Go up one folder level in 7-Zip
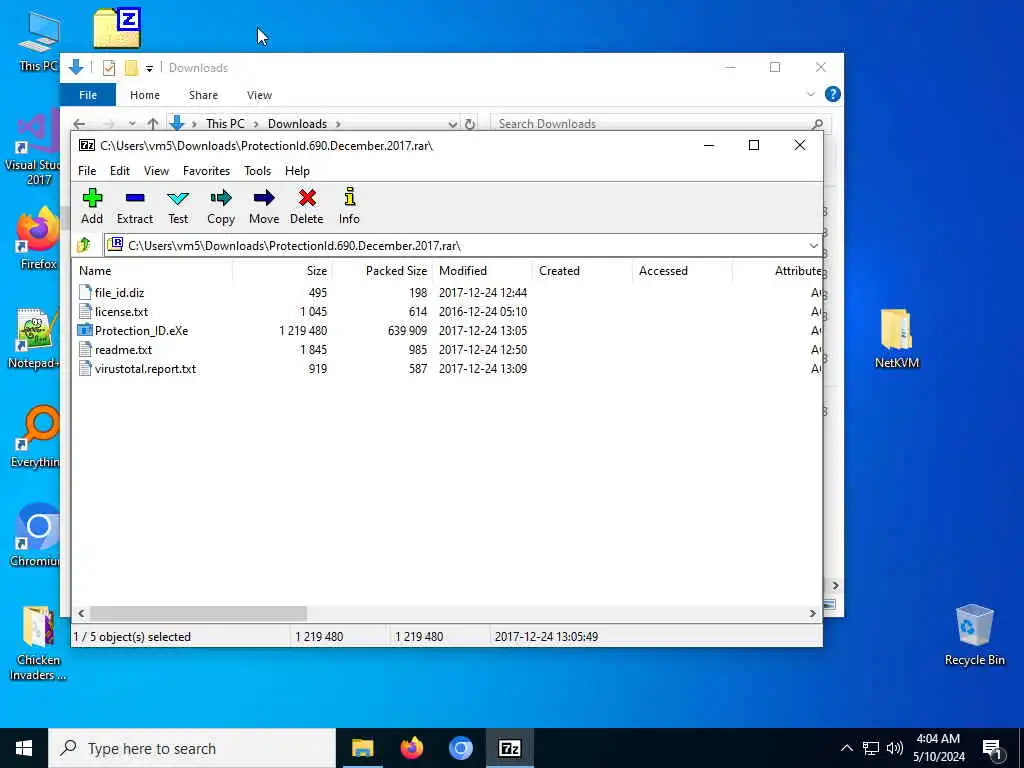This screenshot has height=768, width=1024. tap(84, 246)
